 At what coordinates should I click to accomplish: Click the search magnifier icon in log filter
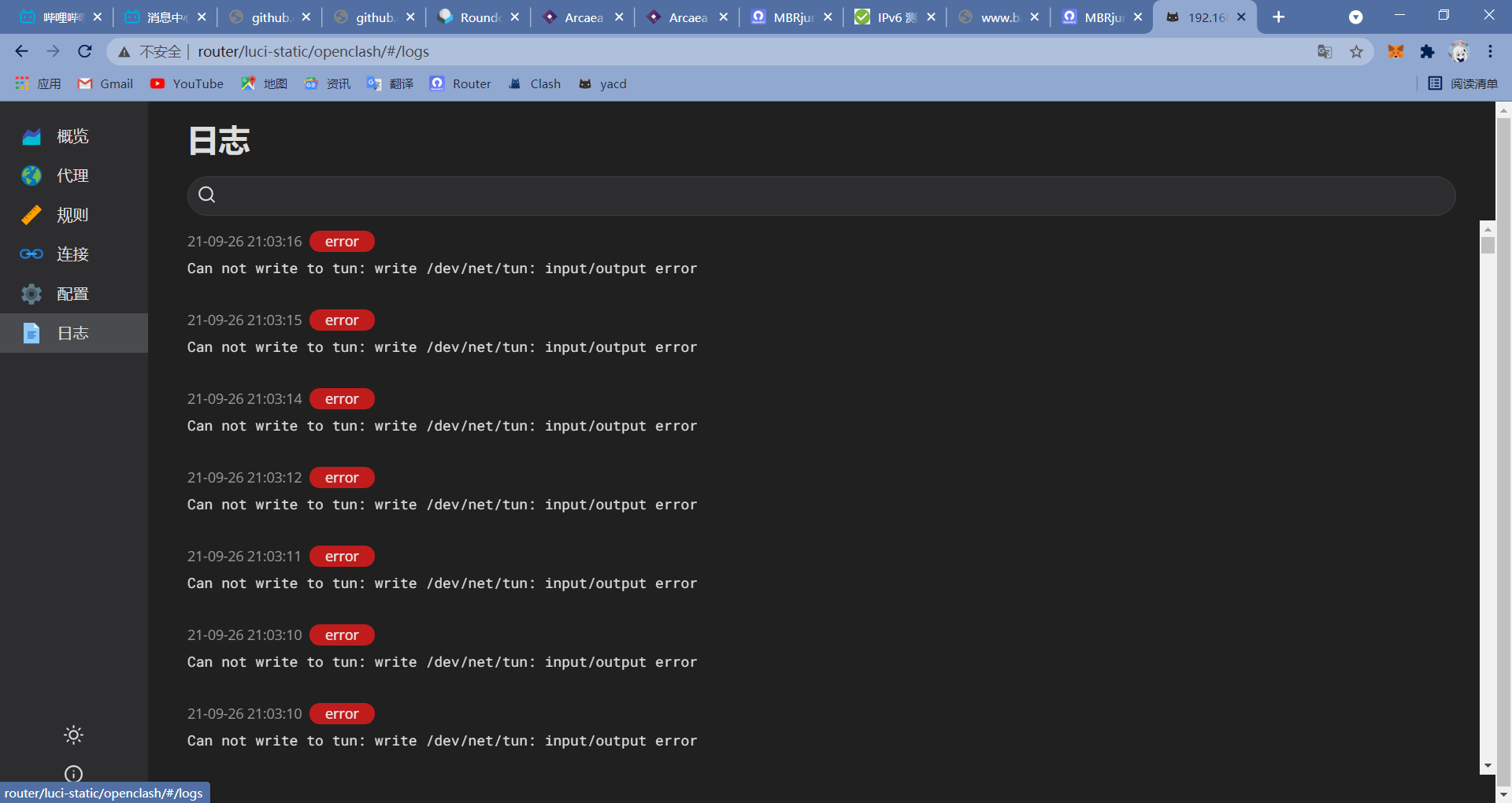click(206, 194)
